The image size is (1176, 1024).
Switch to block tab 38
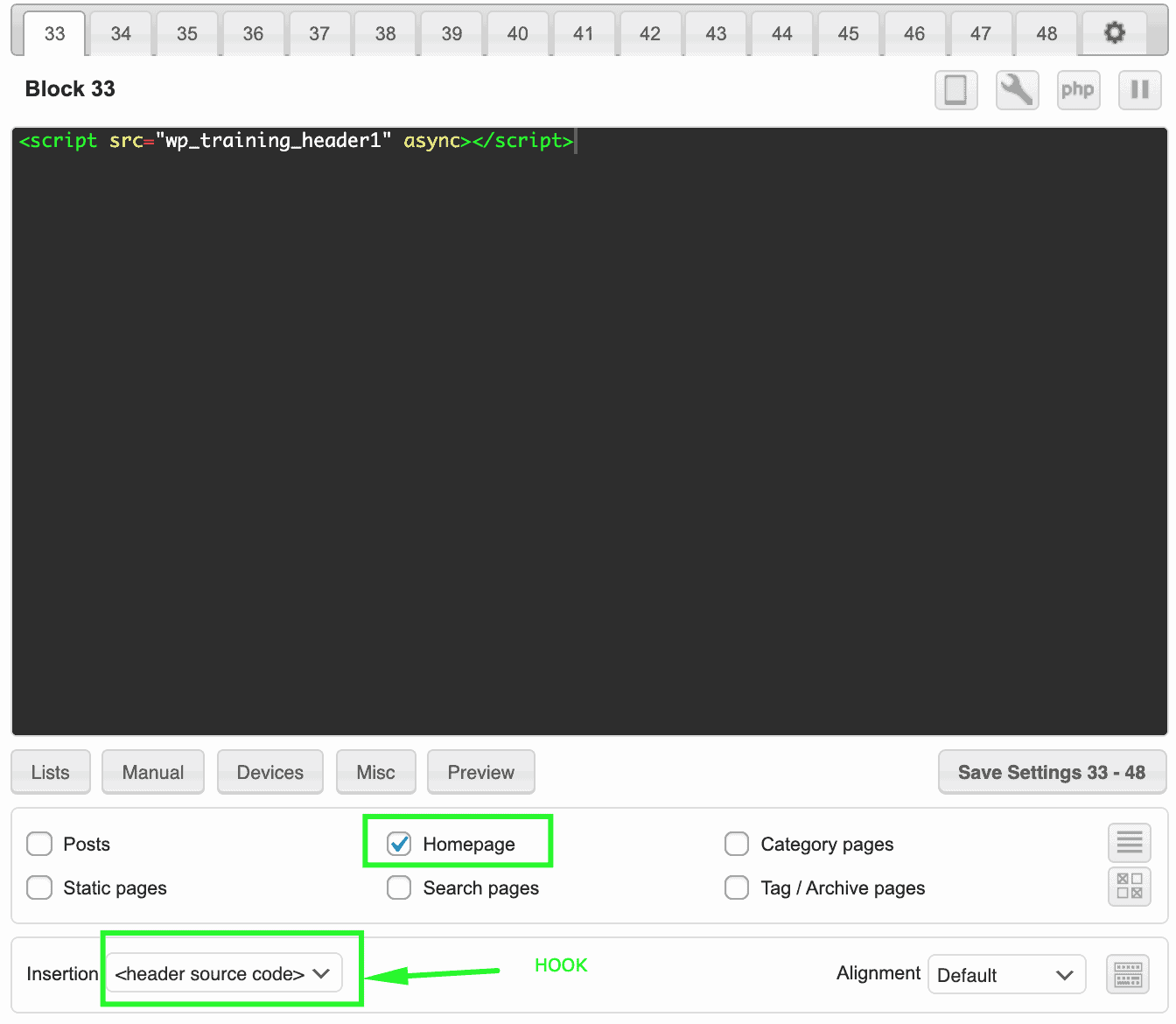click(385, 33)
